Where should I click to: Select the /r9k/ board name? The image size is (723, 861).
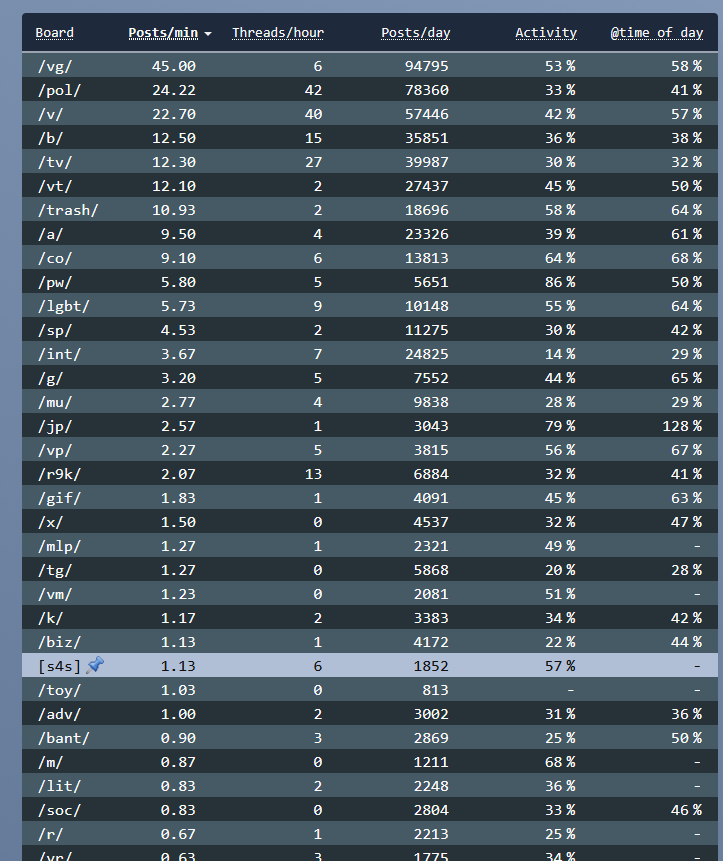coord(59,474)
